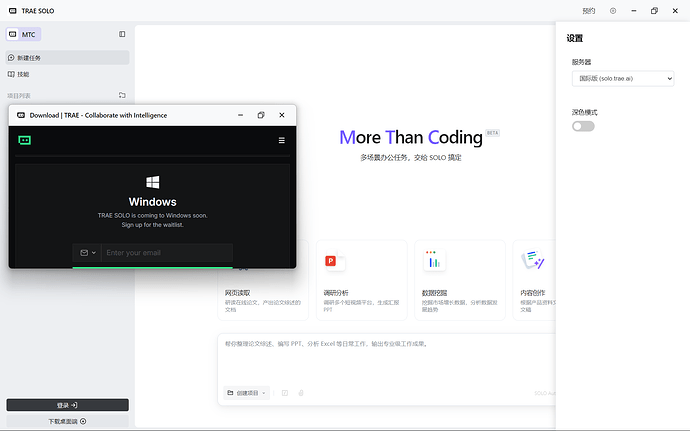Select the 新建任务 item in sidebar
The width and height of the screenshot is (690, 431).
click(x=67, y=58)
